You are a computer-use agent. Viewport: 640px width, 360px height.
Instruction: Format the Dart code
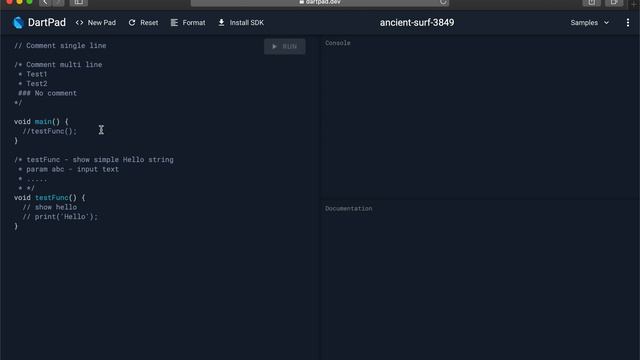(x=188, y=23)
